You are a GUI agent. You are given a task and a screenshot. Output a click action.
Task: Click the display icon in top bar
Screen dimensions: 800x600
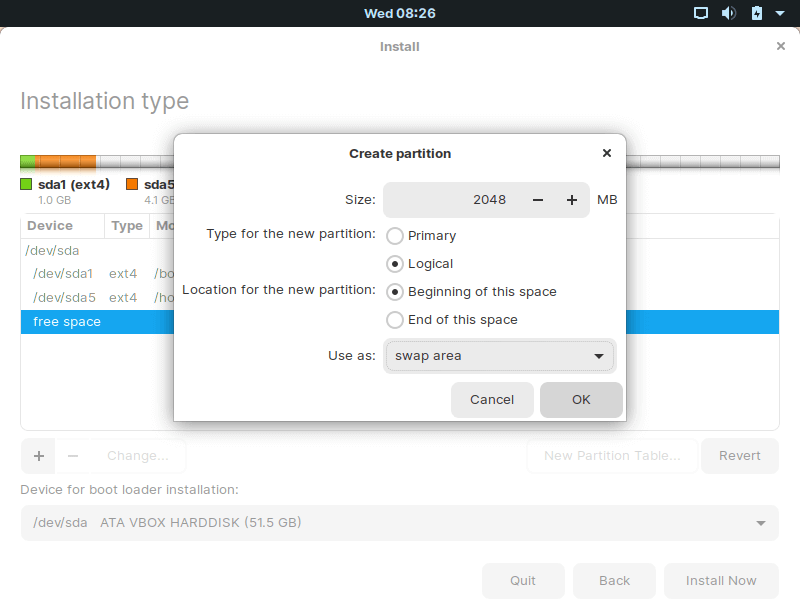tap(701, 13)
